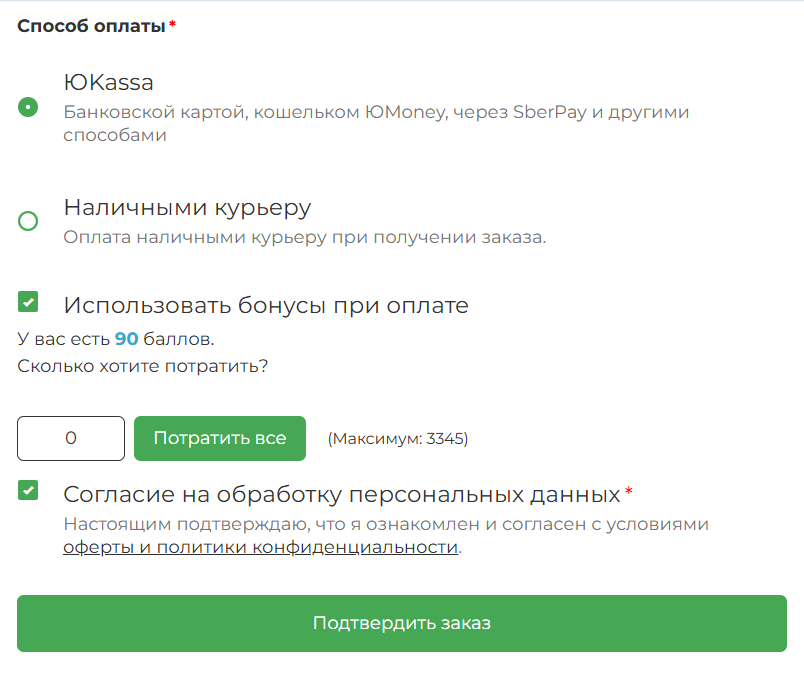
Task: Select the ЮKassa radio button
Action: pyautogui.click(x=28, y=107)
